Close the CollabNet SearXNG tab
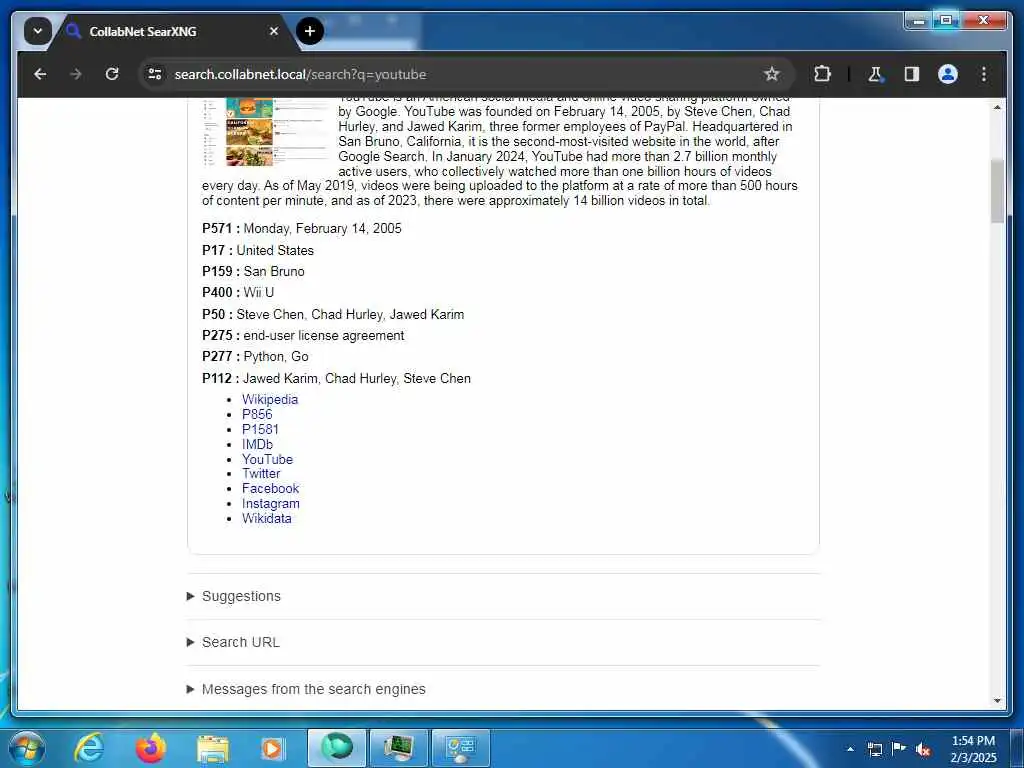 pyautogui.click(x=274, y=31)
